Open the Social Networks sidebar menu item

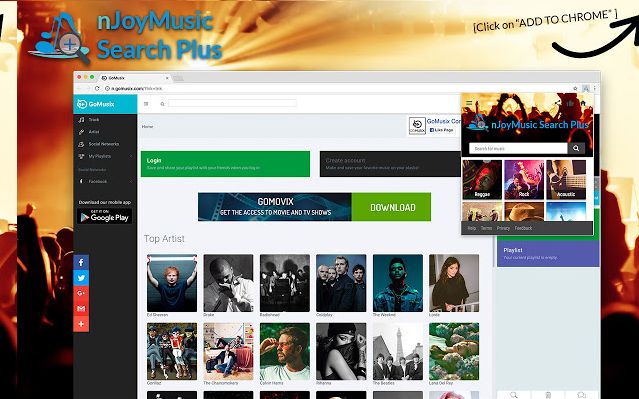tap(104, 144)
